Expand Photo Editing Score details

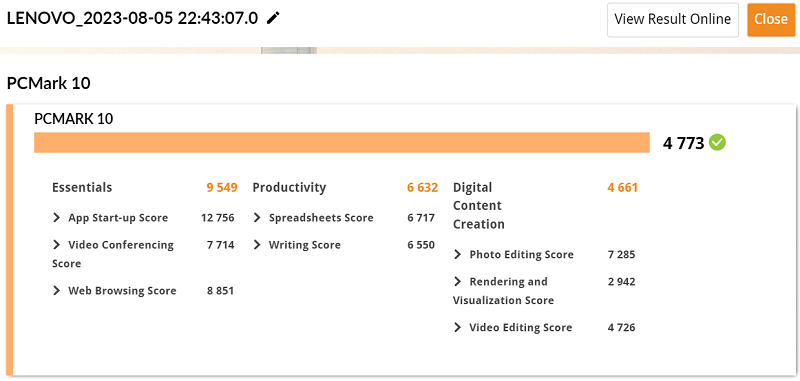[458, 254]
